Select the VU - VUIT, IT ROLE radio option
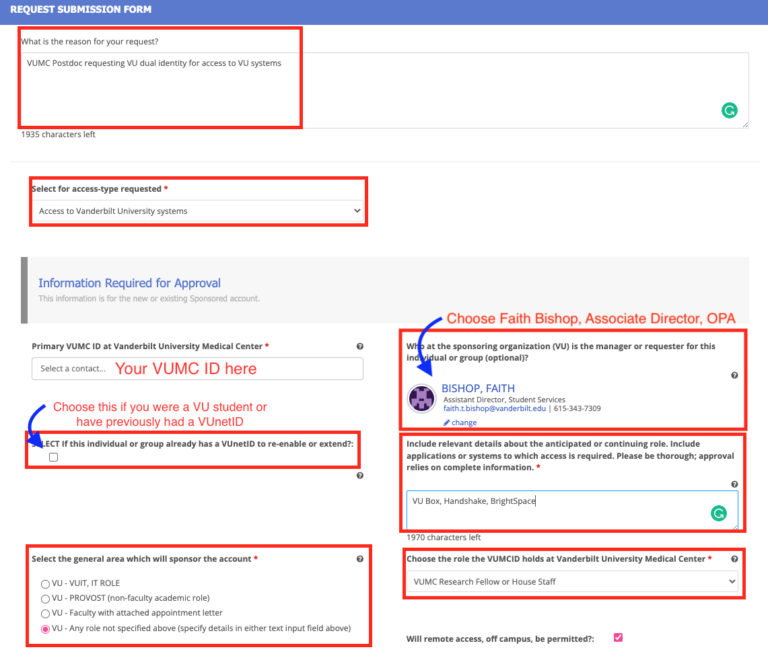Image resolution: width=768 pixels, height=662 pixels. click(44, 583)
